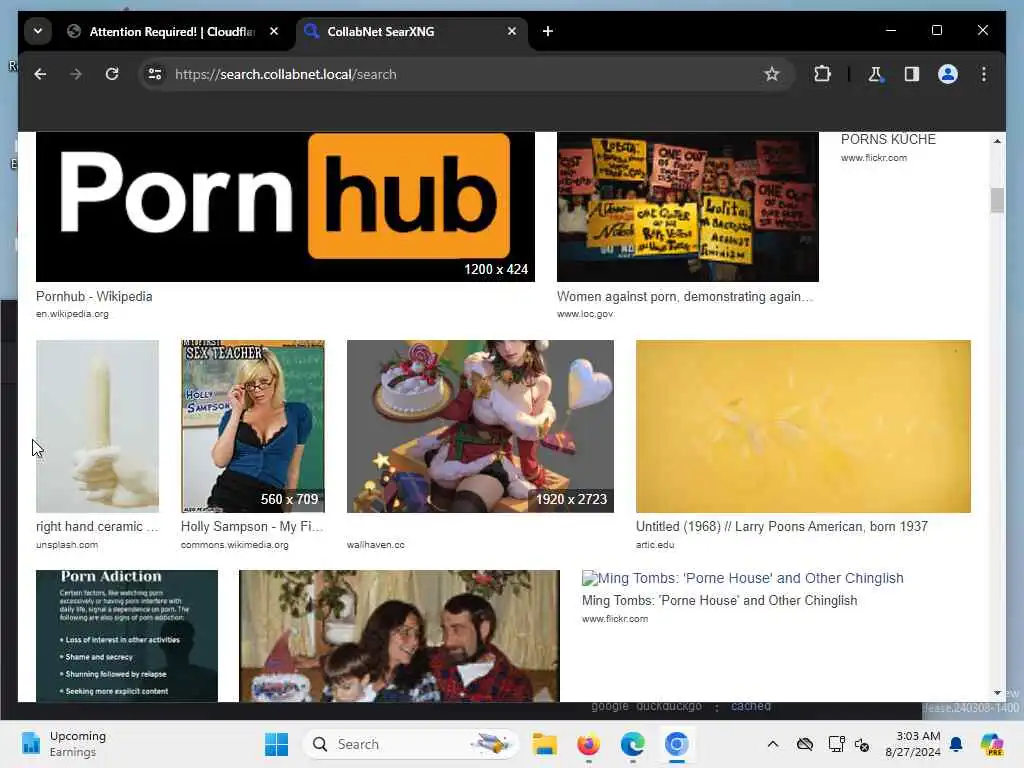
Task: Open Chrome three-dot menu
Action: pyautogui.click(x=984, y=74)
